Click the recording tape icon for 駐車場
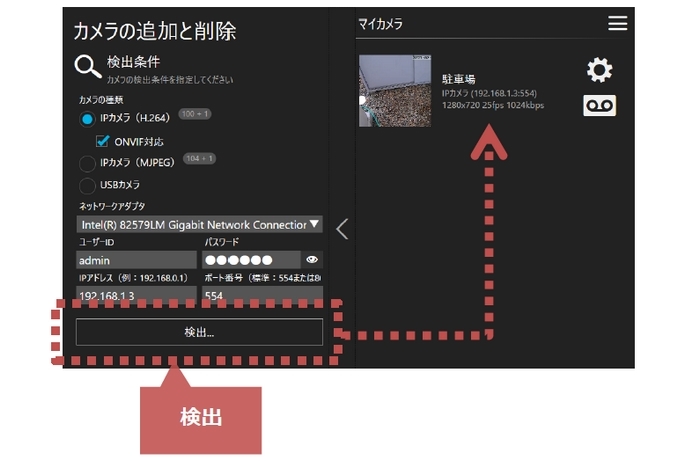This screenshot has width=700, height=461. tap(599, 105)
